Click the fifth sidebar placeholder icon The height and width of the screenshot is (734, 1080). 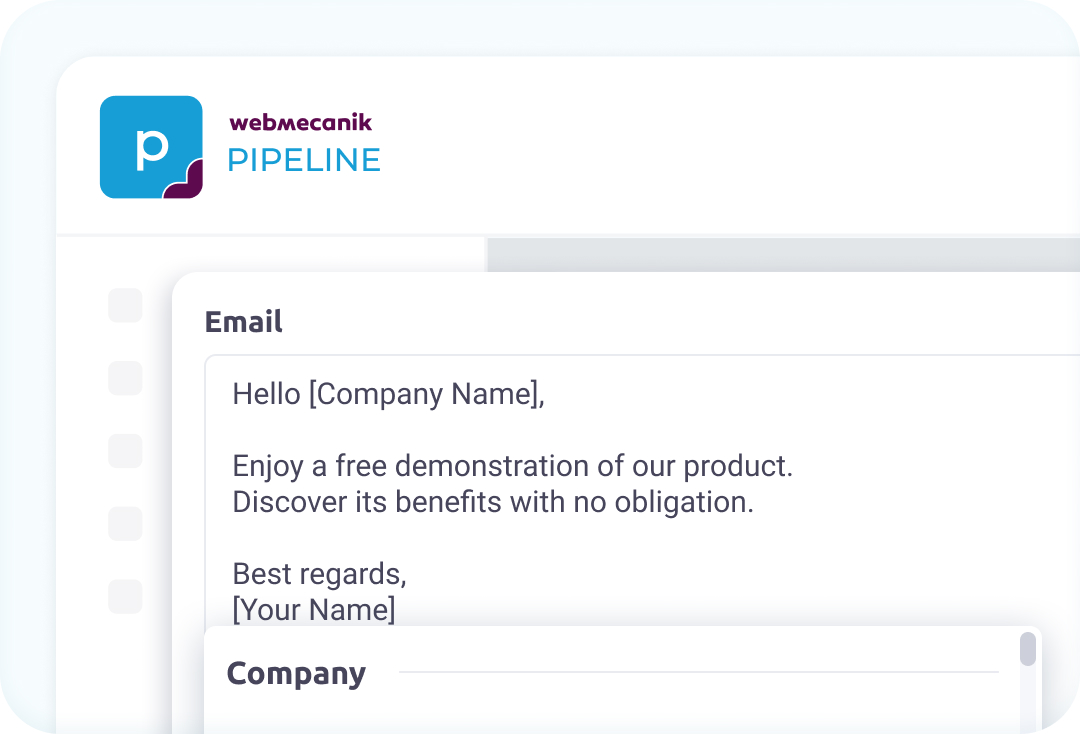[125, 595]
